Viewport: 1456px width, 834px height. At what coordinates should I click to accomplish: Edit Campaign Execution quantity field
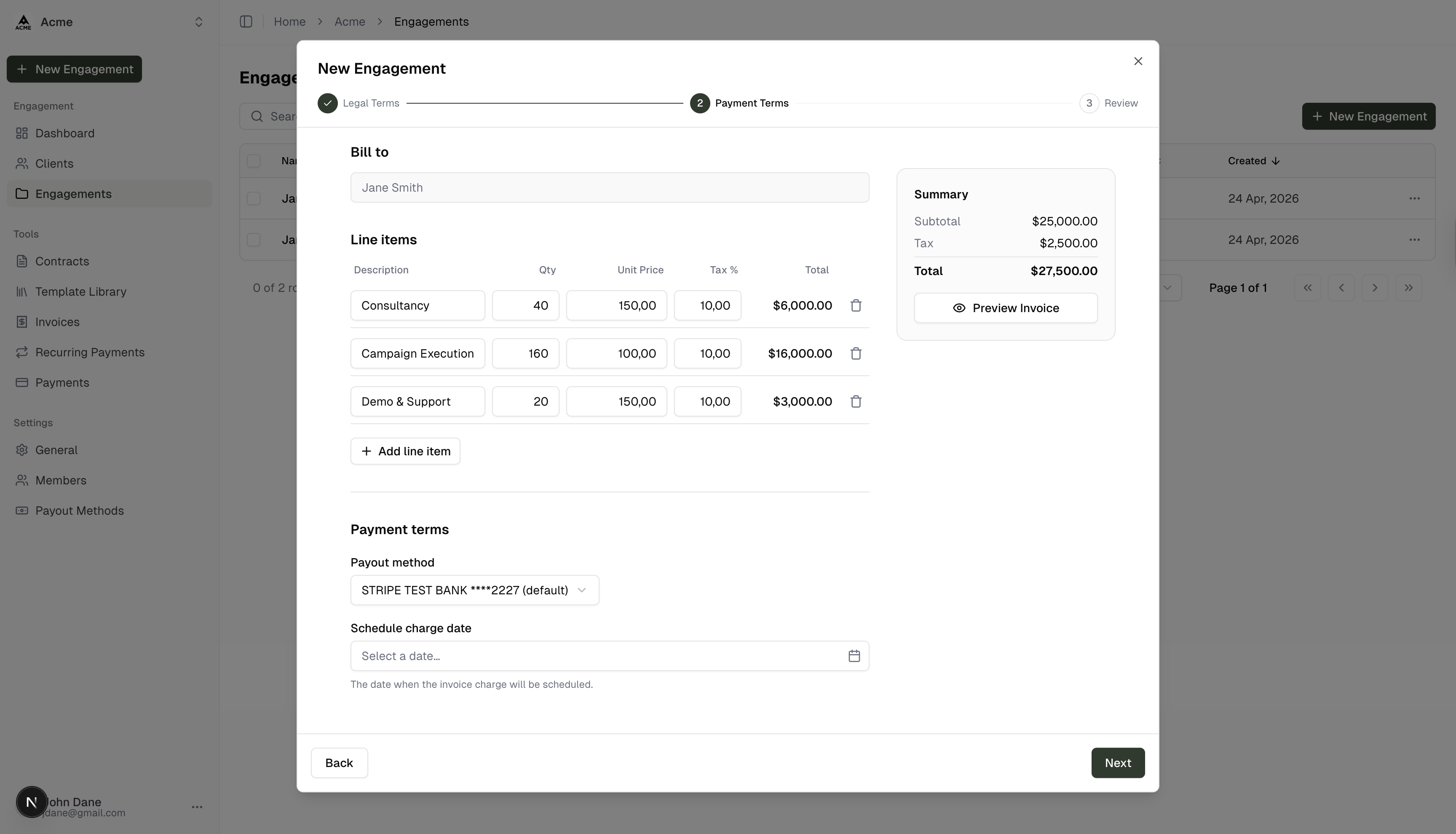tap(525, 353)
